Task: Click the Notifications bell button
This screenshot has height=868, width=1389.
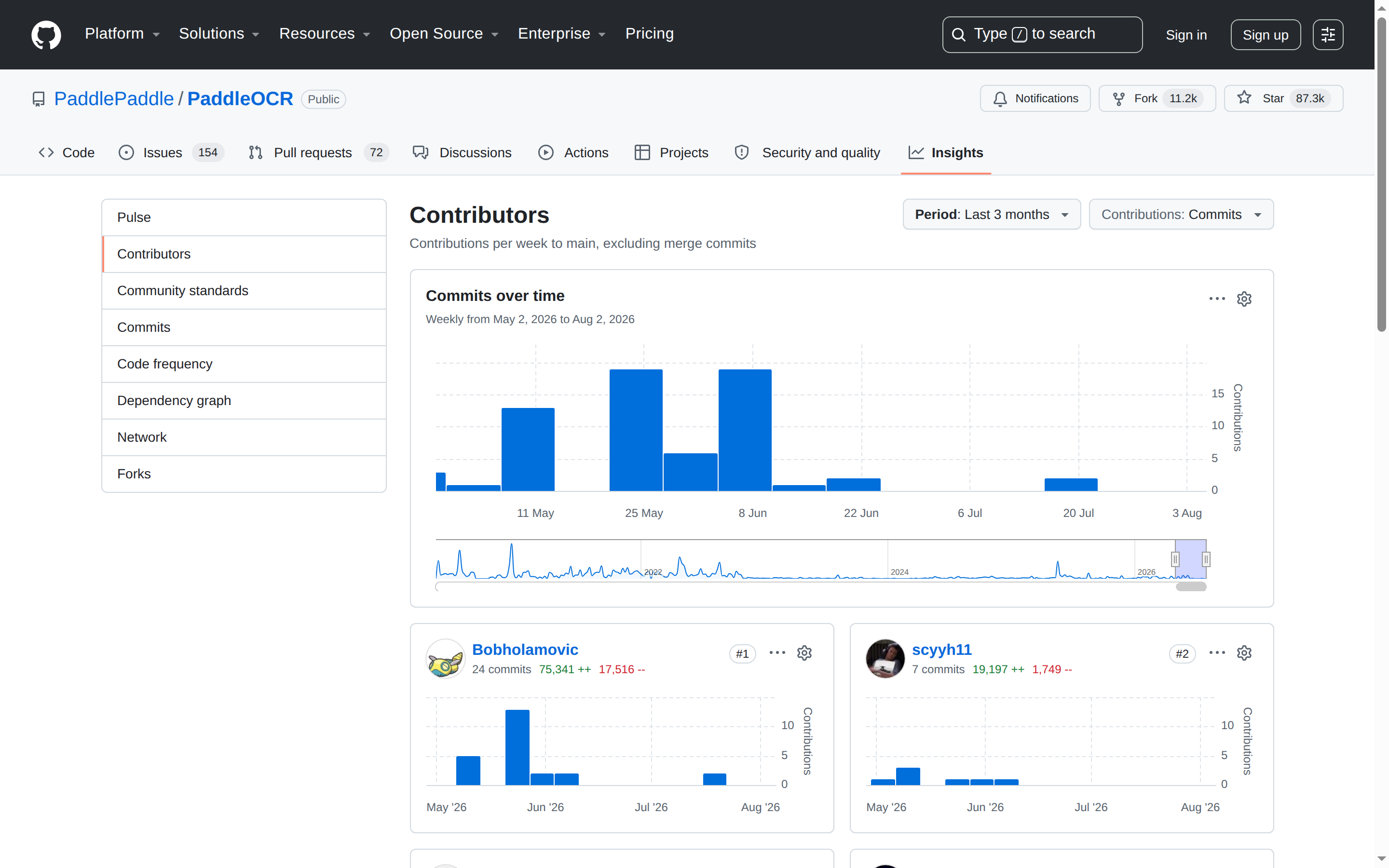Action: tap(1035, 99)
